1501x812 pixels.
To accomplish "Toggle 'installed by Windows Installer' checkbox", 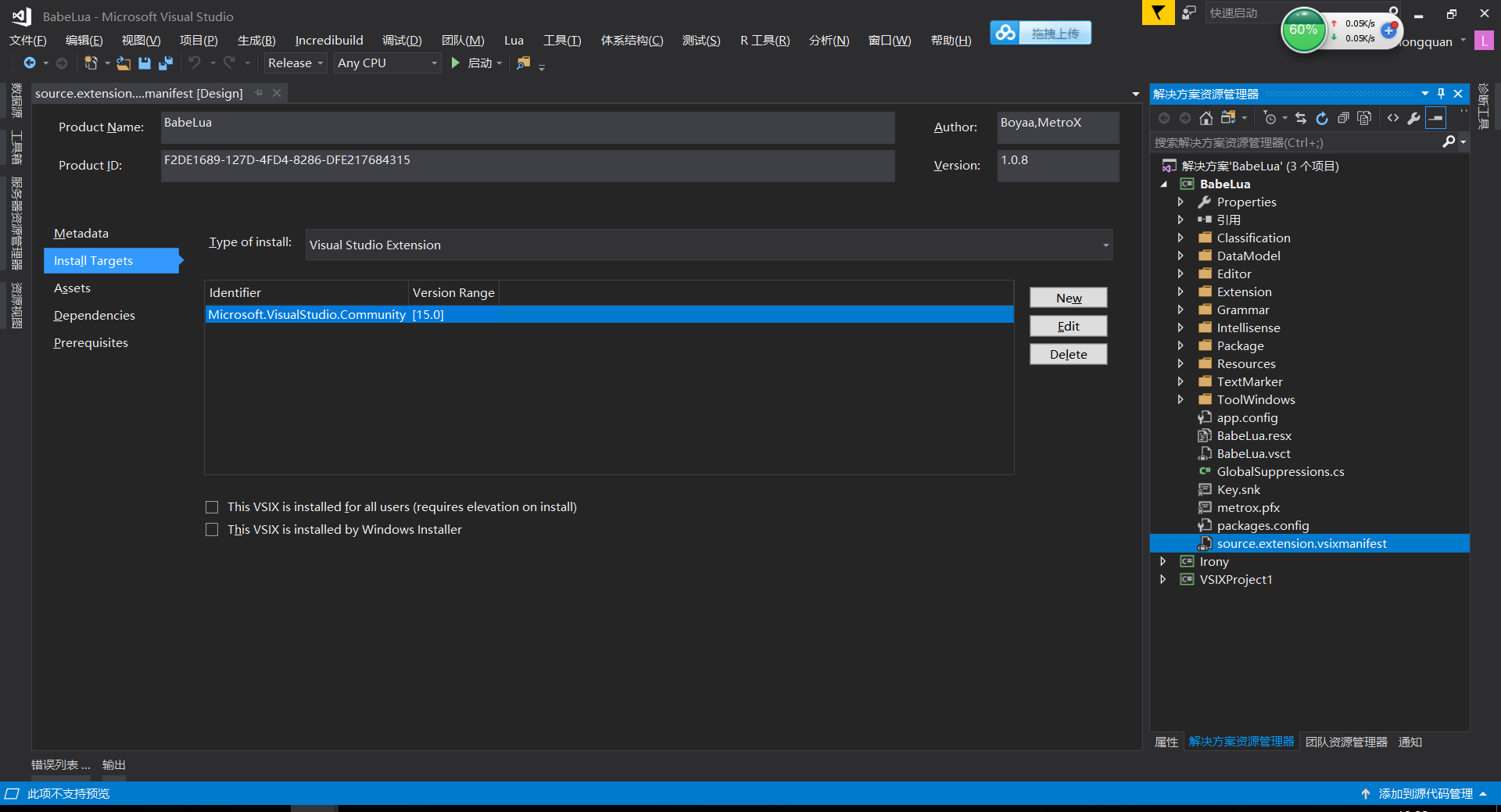I will click(x=212, y=530).
